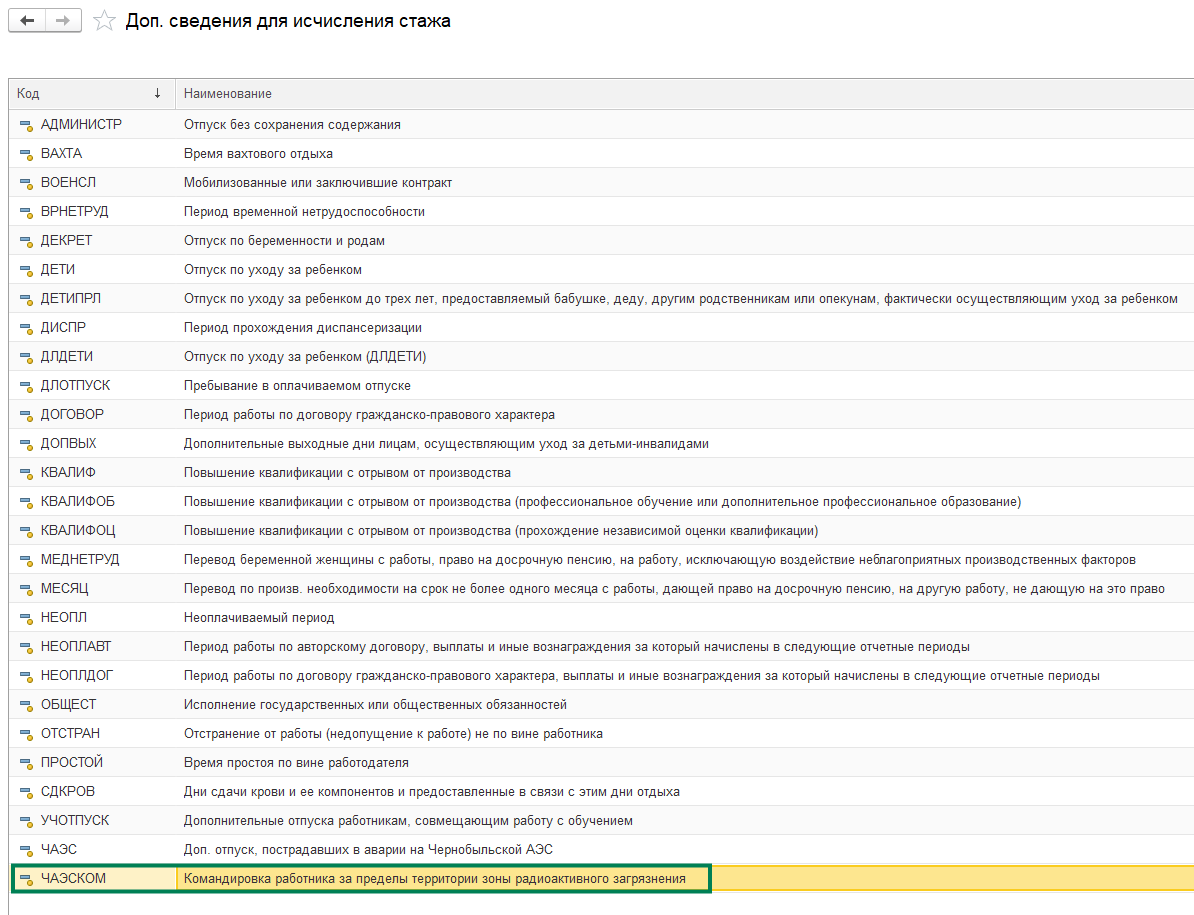Click the row icon next to КВАЛИФОЦ
Screen dimensions: 1194x915
(x=26, y=531)
